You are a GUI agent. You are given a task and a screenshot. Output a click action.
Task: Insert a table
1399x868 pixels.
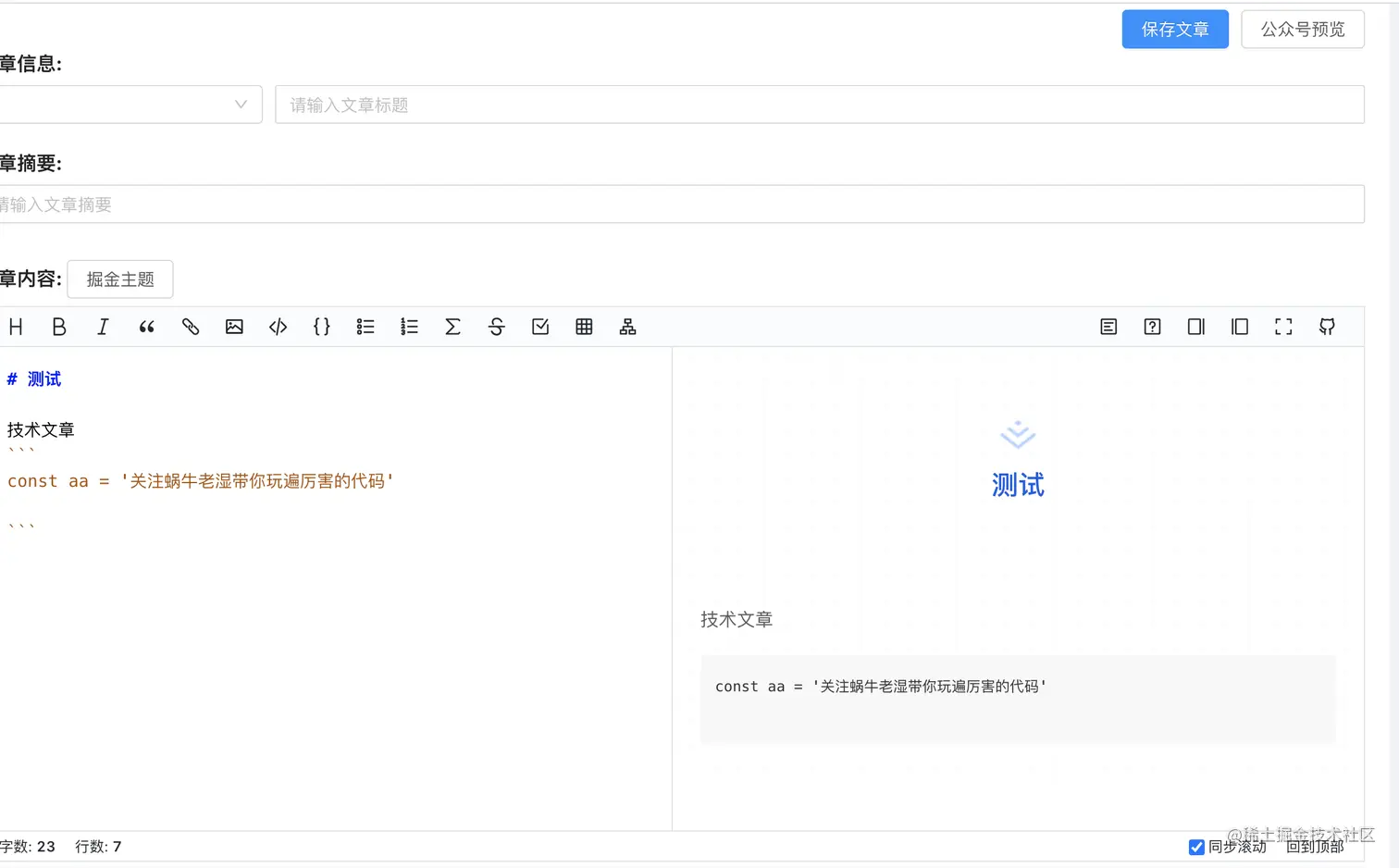pyautogui.click(x=584, y=327)
